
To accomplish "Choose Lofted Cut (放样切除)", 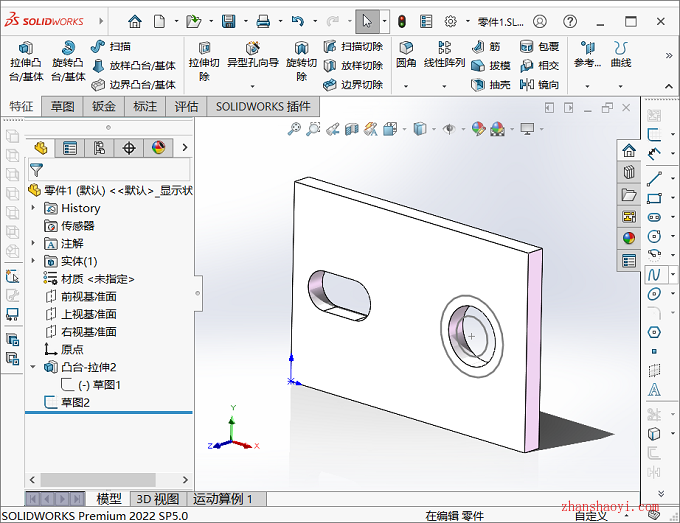I will (353, 65).
